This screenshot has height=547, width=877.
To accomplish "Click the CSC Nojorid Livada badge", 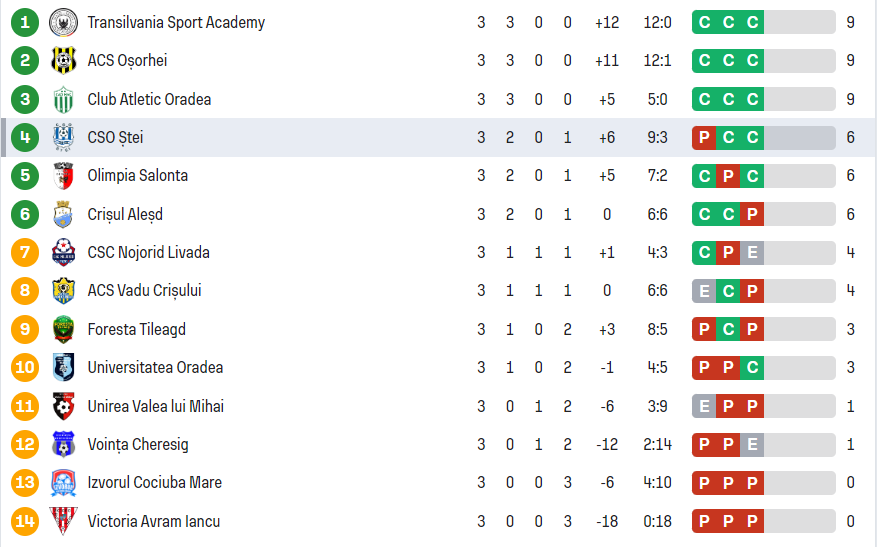I will (x=64, y=252).
